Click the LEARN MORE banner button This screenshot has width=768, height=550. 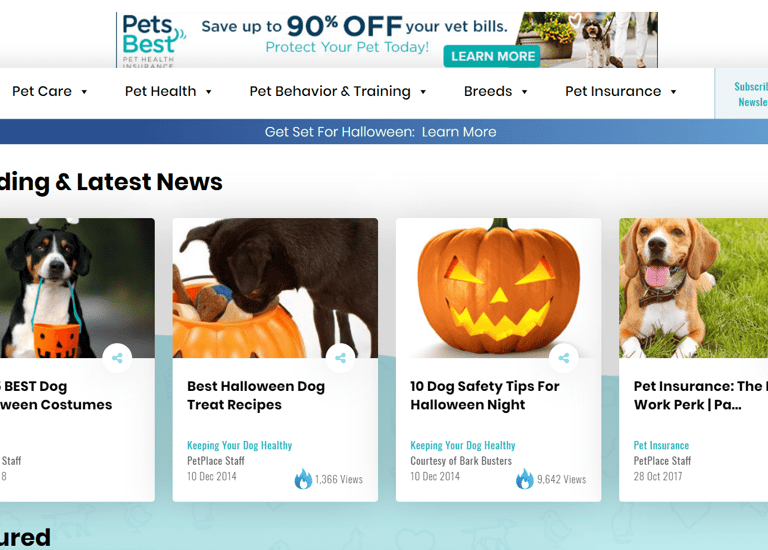(x=492, y=56)
